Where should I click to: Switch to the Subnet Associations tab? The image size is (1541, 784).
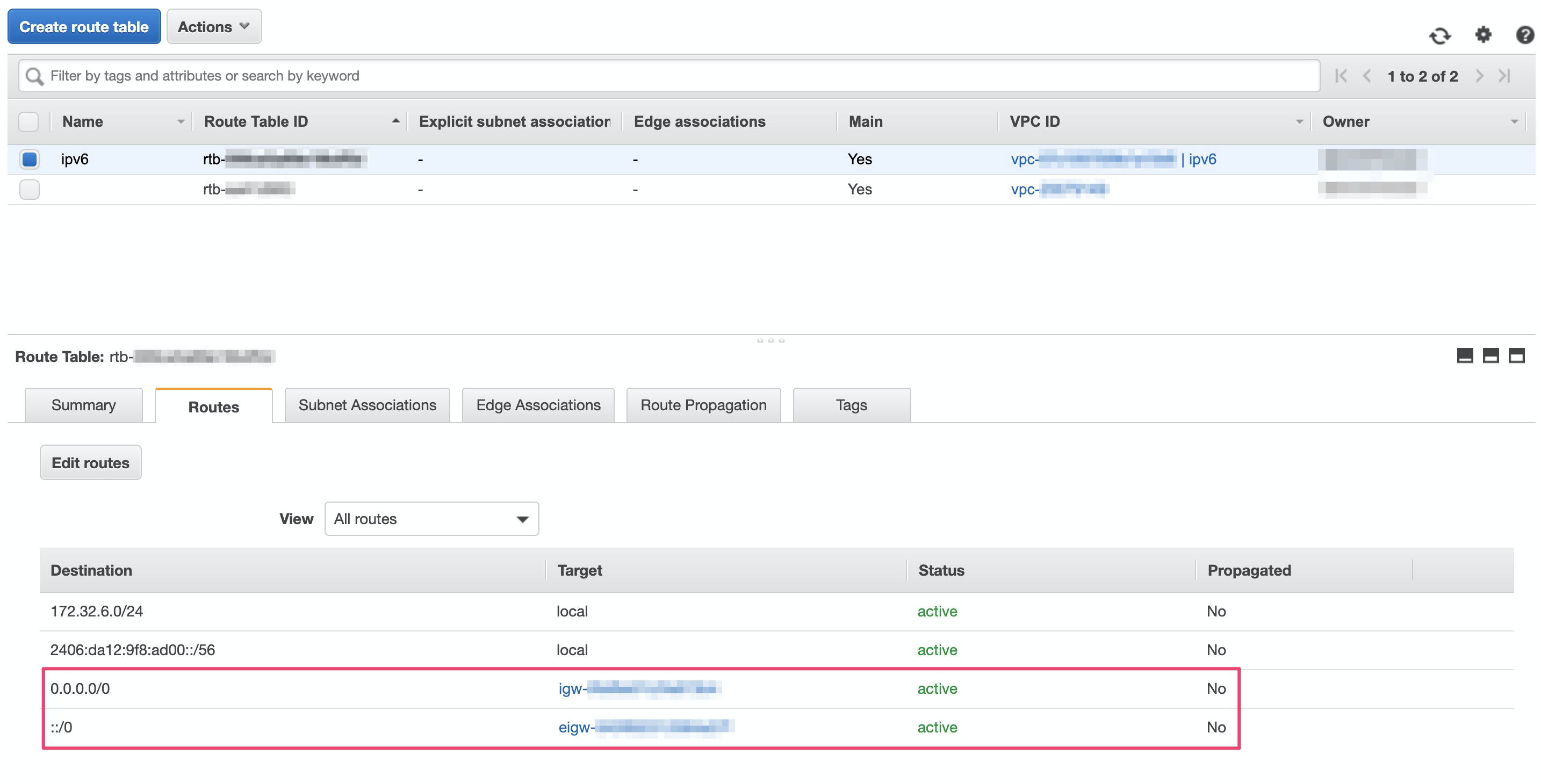[368, 405]
